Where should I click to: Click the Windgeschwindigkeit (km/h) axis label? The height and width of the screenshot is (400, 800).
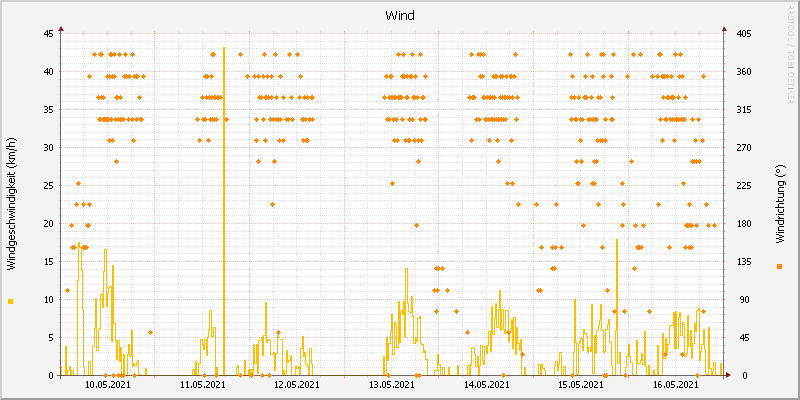(12, 204)
